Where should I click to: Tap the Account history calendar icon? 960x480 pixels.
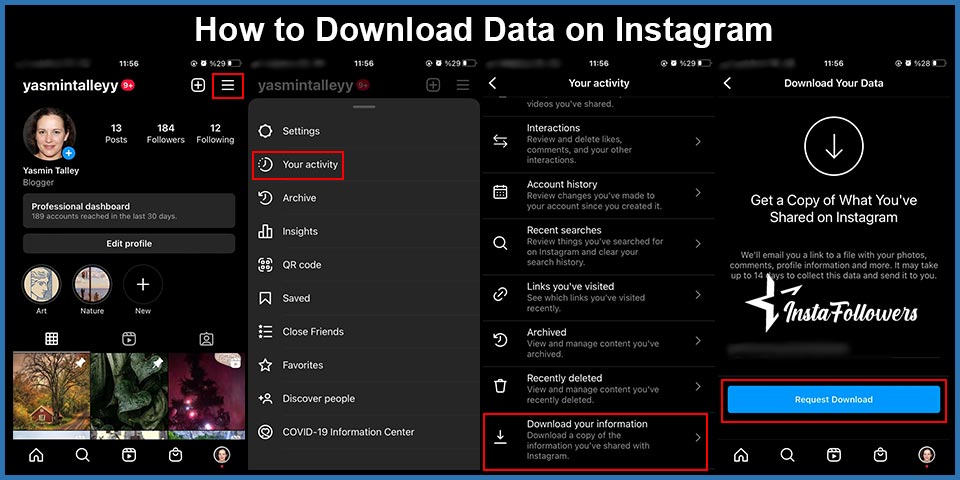pyautogui.click(x=500, y=192)
